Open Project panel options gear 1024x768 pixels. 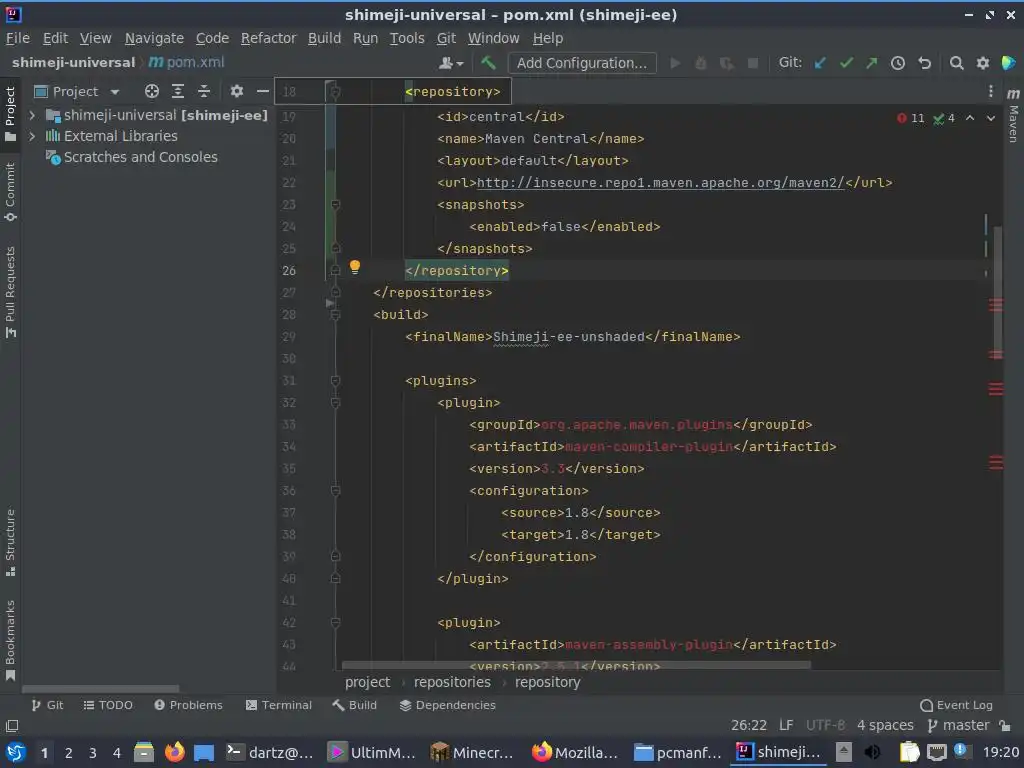pyautogui.click(x=236, y=91)
